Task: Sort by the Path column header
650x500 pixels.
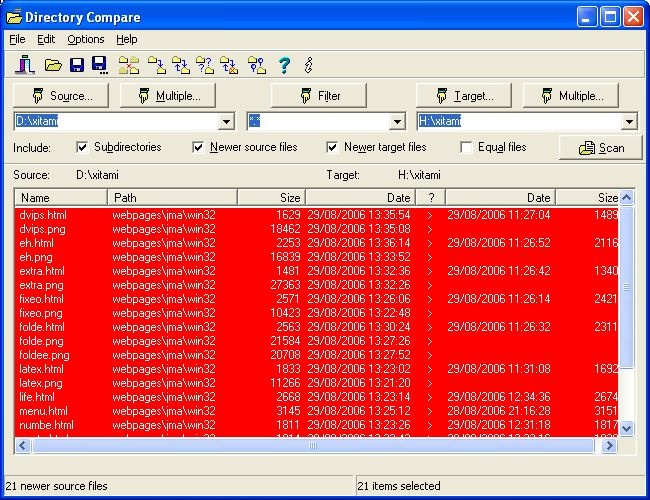Action: pos(172,198)
